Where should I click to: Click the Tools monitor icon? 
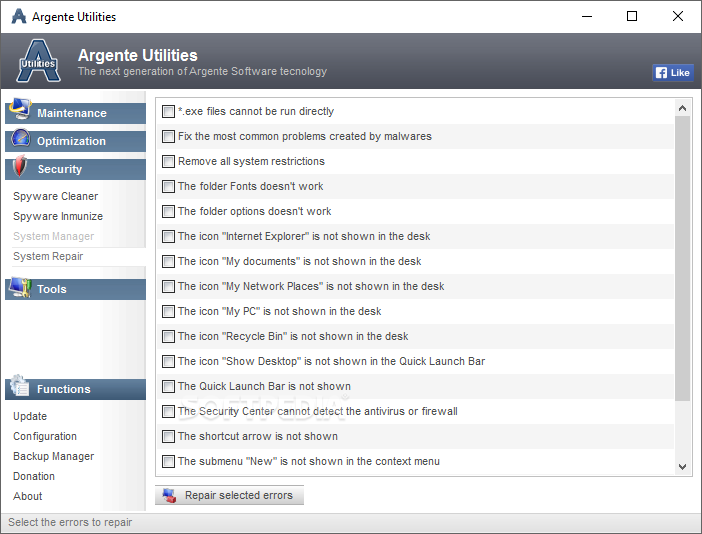click(x=20, y=287)
